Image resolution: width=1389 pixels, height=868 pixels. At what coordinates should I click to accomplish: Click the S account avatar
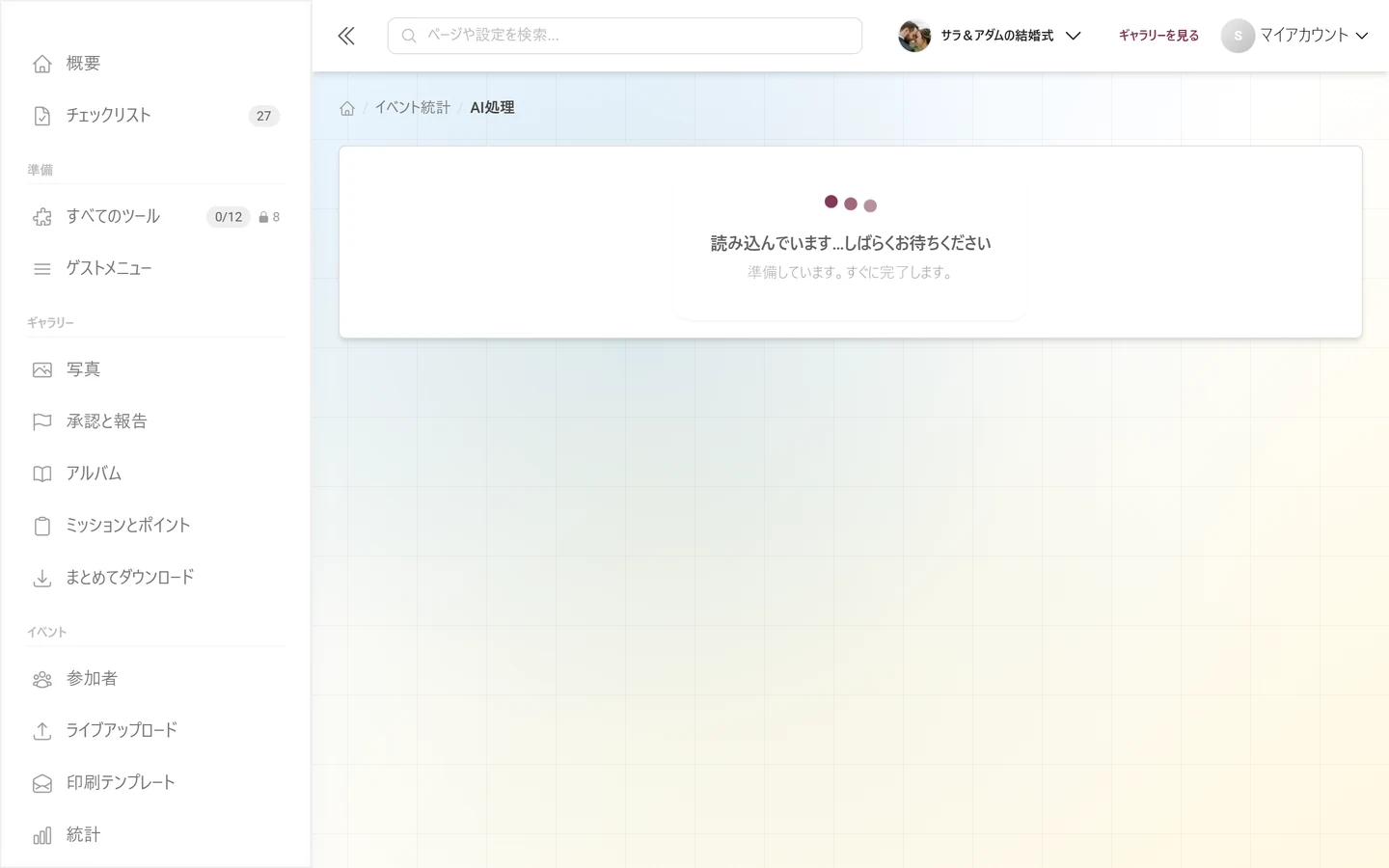[x=1238, y=36]
